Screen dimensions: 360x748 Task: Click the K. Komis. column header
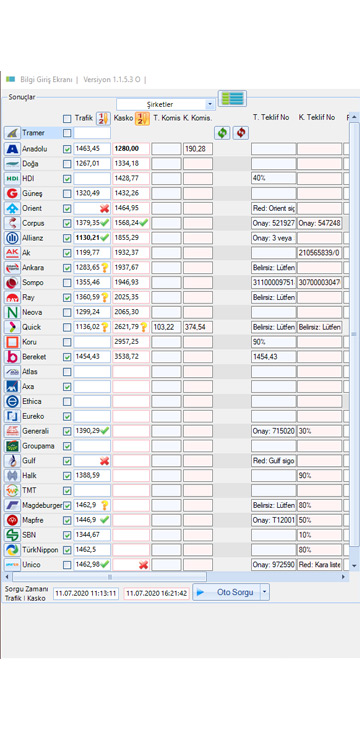(x=197, y=118)
